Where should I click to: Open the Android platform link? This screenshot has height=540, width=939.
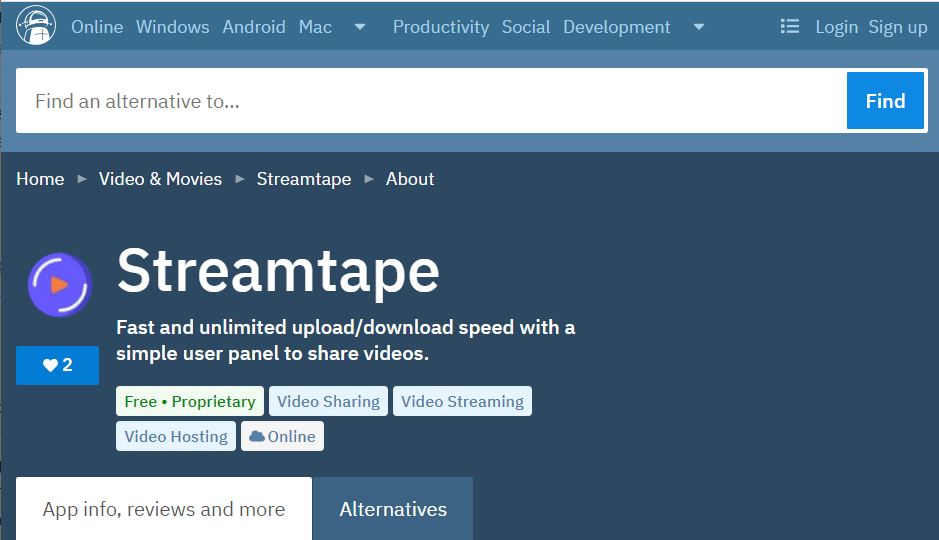(254, 27)
